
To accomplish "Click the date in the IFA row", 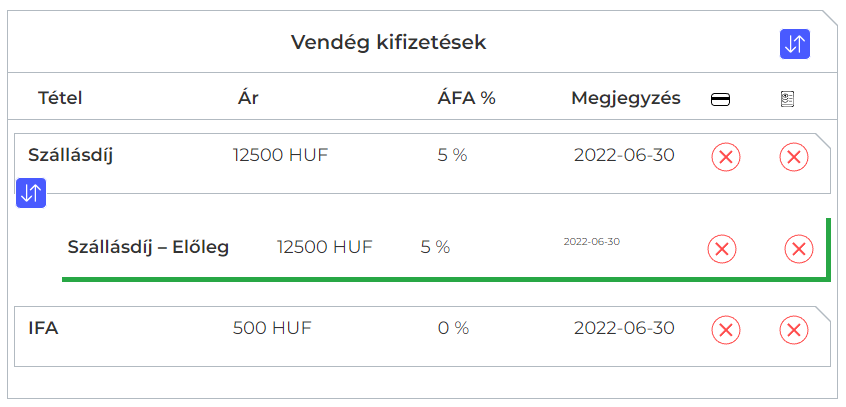I will [x=624, y=327].
